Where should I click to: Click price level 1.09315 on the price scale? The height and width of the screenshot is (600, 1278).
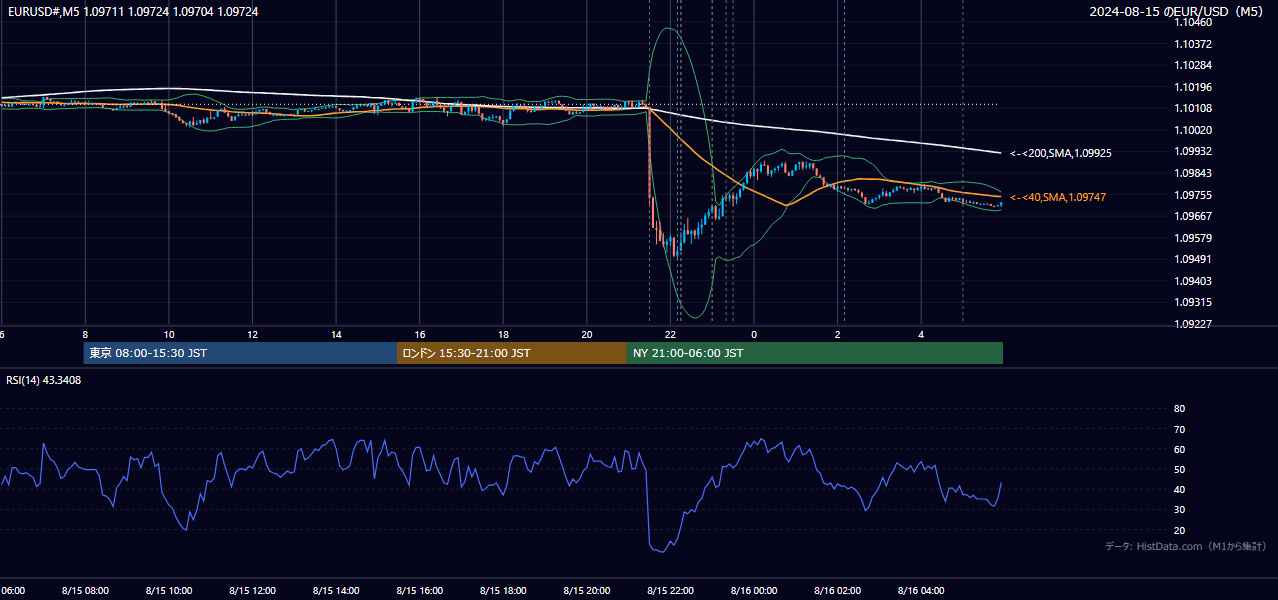pos(1192,302)
